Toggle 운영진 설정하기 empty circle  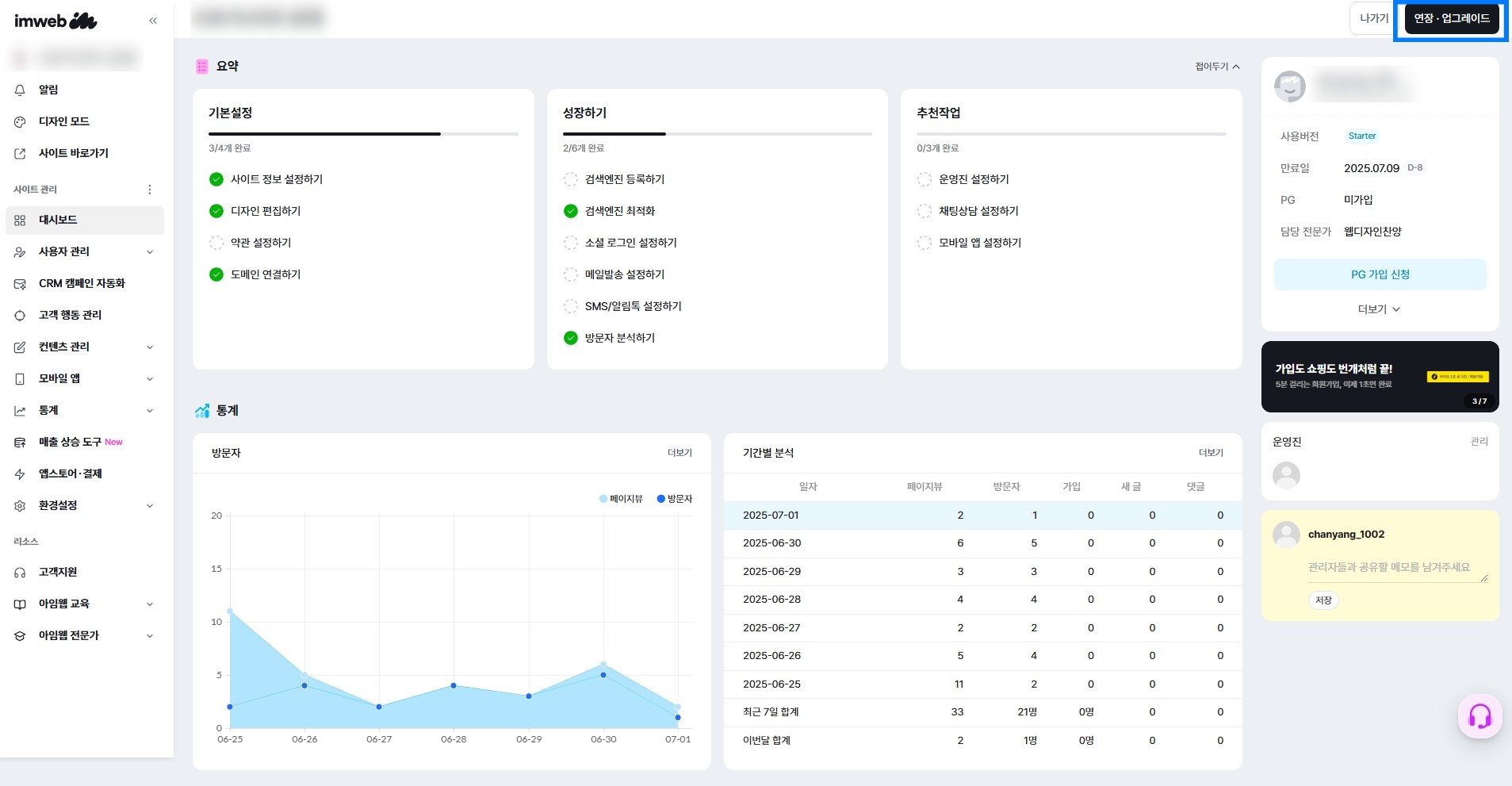924,179
